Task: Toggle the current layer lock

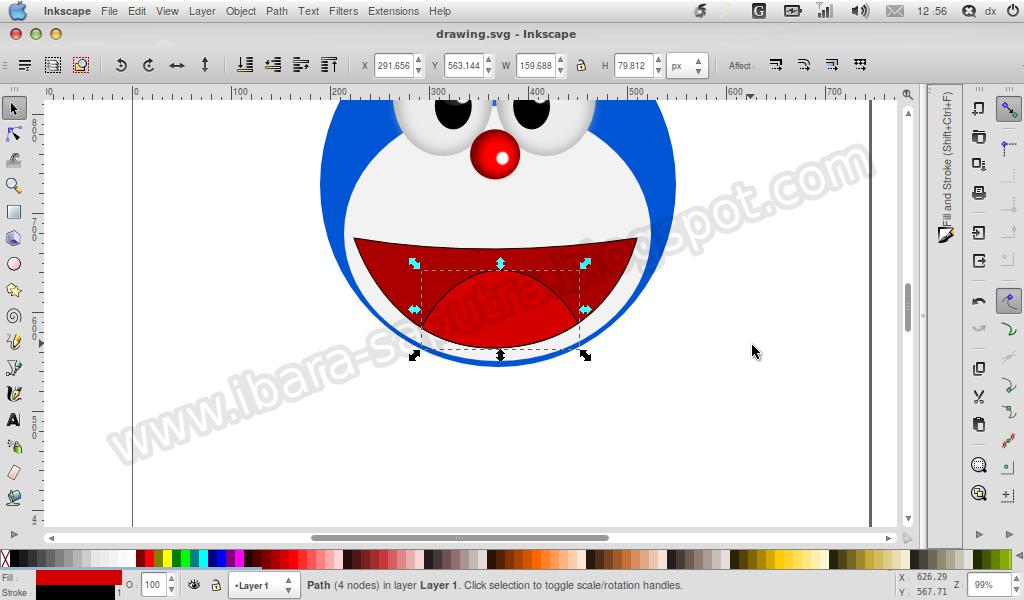Action: 216,585
